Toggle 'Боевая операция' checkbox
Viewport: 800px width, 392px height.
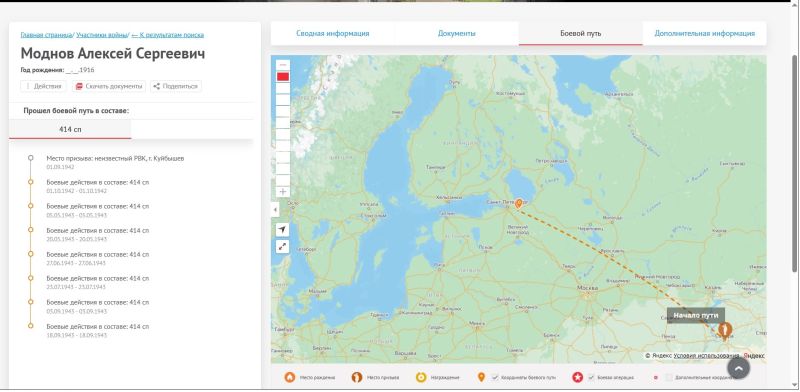point(591,377)
